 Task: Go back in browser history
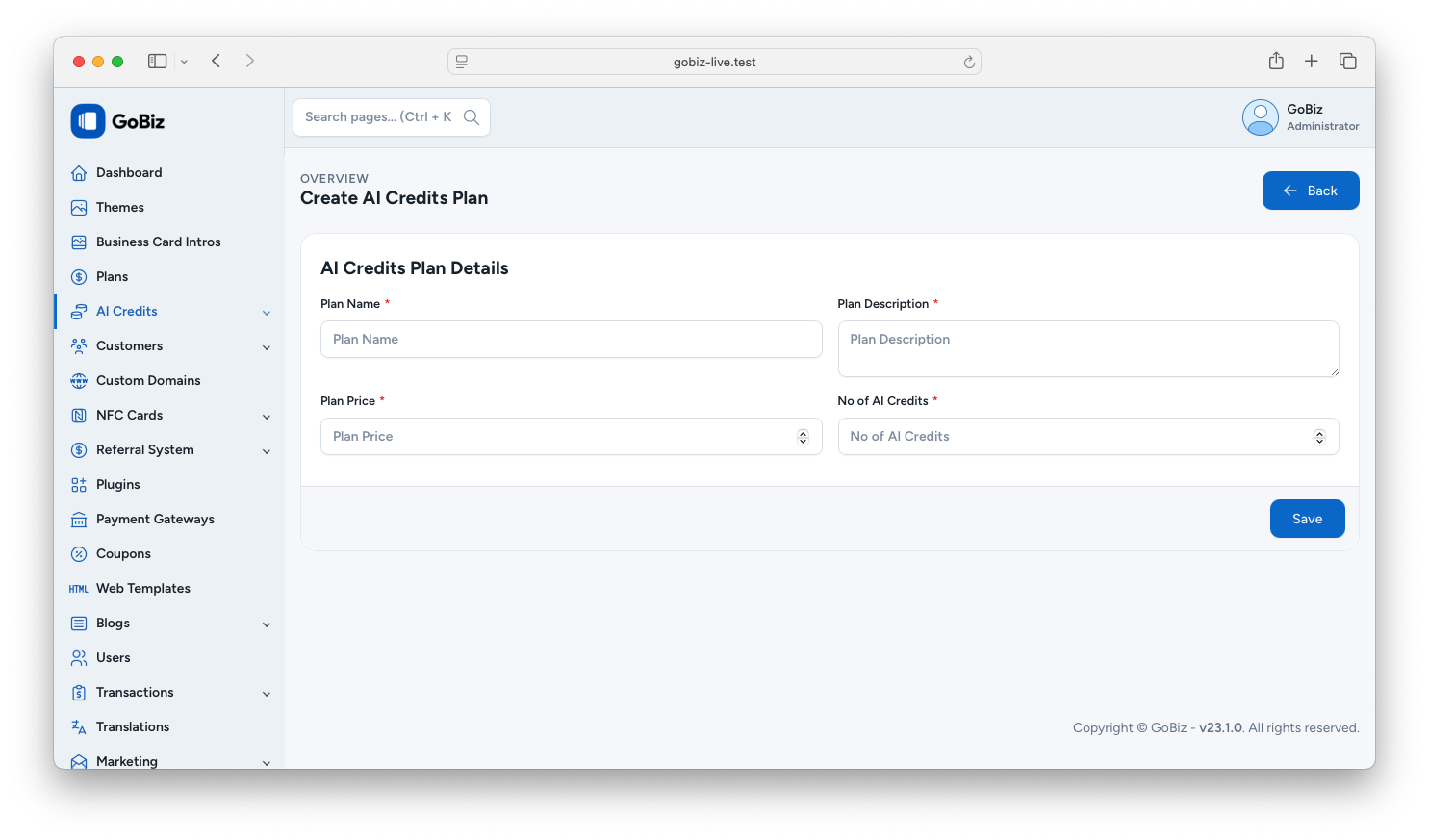(x=217, y=61)
